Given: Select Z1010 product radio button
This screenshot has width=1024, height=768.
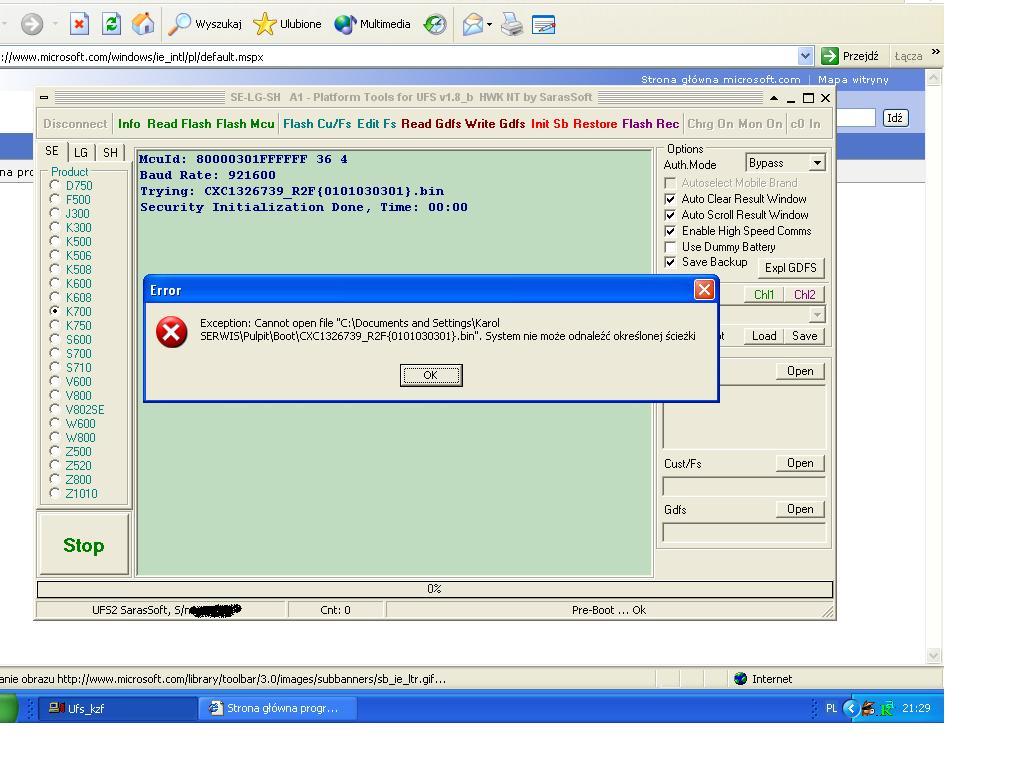Looking at the screenshot, I should coord(55,493).
